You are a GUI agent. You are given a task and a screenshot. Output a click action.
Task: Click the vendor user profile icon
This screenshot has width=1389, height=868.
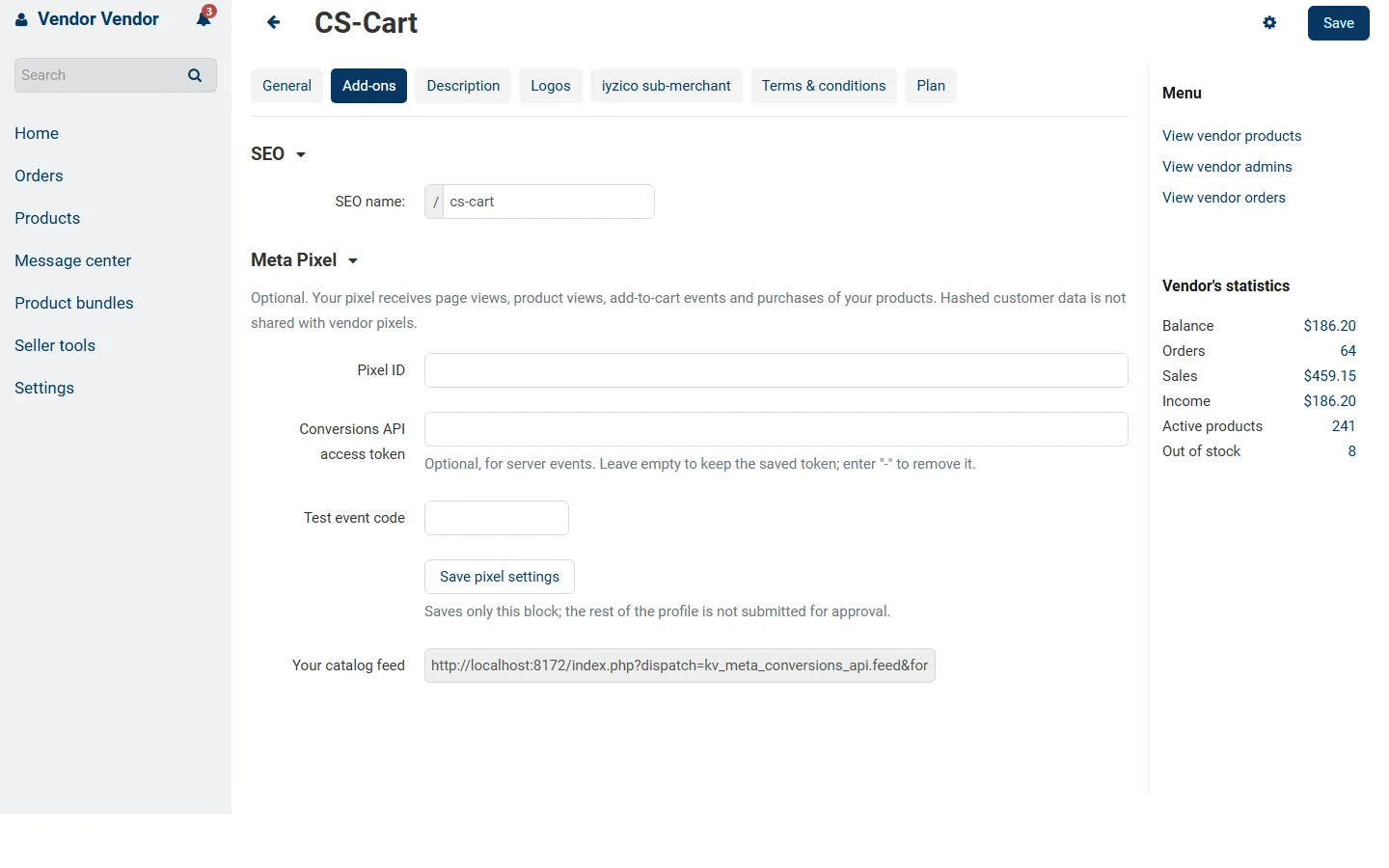pyautogui.click(x=21, y=19)
